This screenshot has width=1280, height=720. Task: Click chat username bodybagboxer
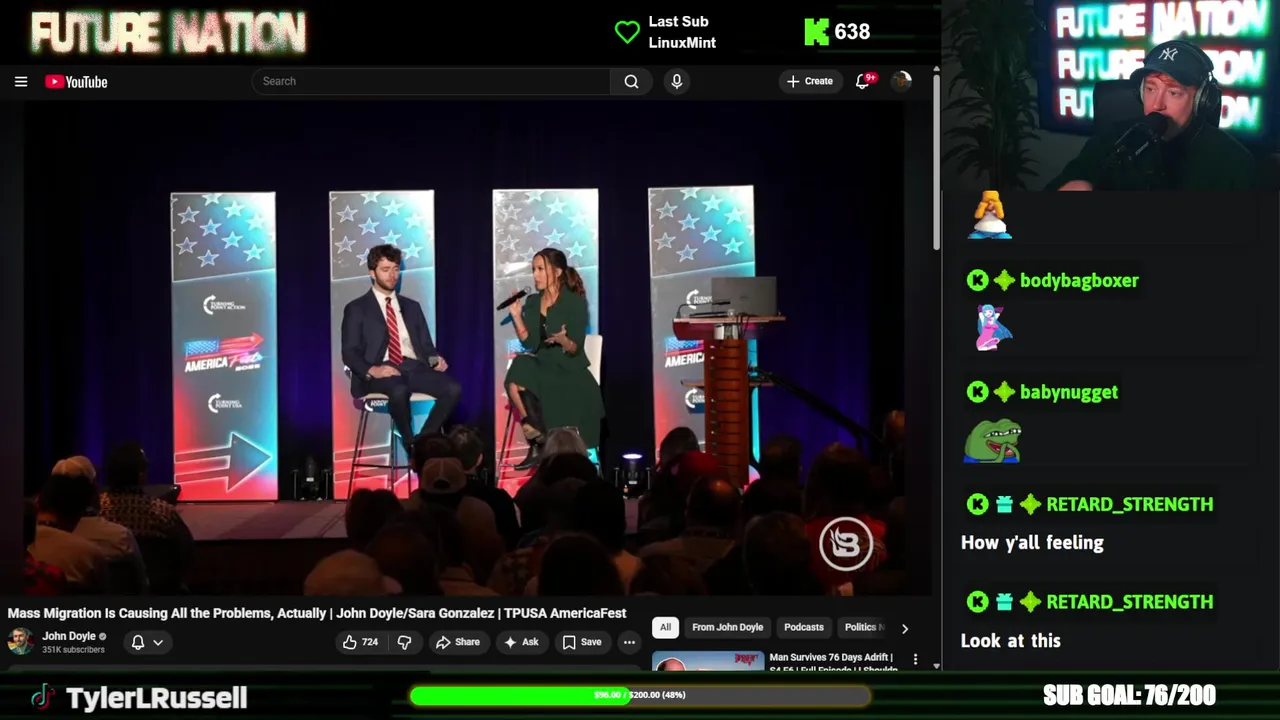1079,281
